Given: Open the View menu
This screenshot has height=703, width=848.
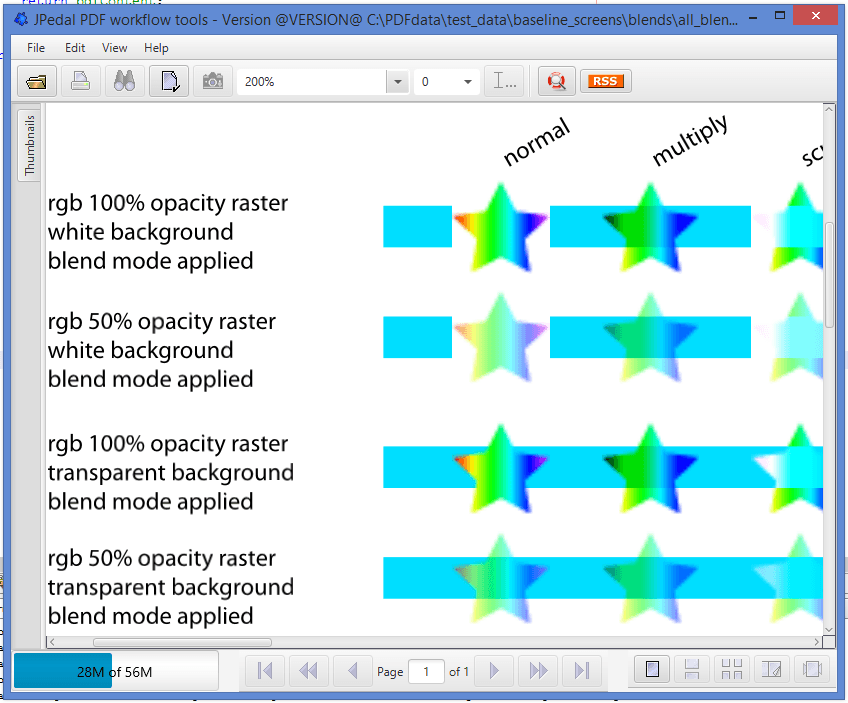Looking at the screenshot, I should coord(115,48).
